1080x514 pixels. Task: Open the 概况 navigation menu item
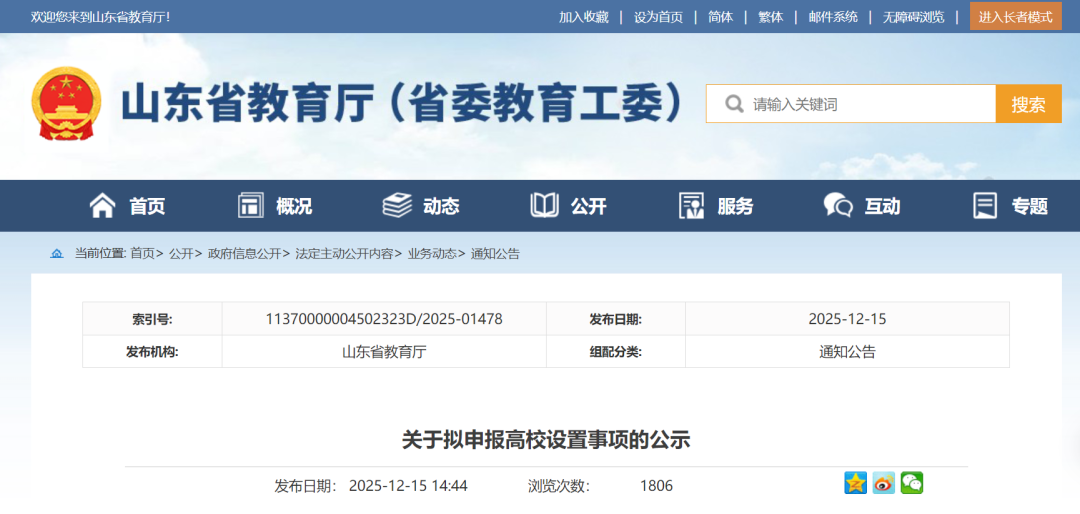[294, 206]
